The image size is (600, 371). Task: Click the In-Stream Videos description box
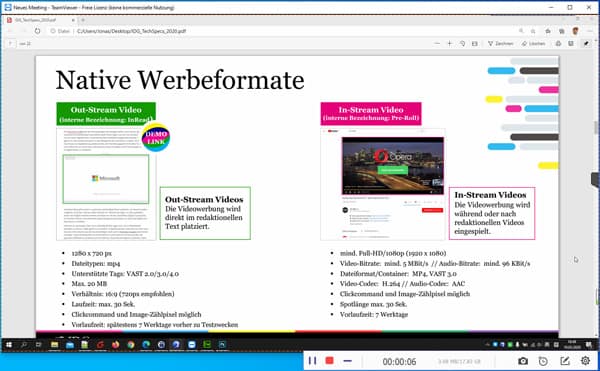(x=492, y=213)
